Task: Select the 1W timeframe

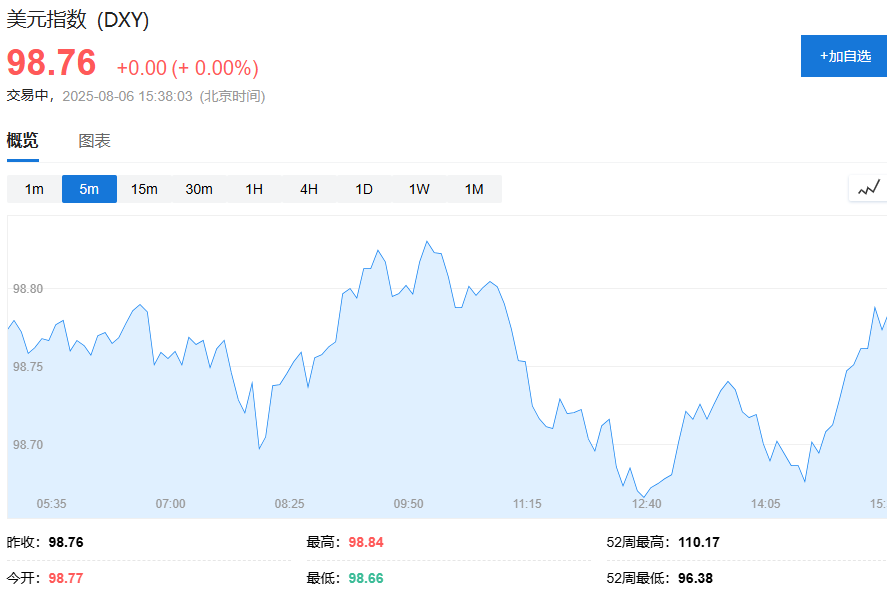Action: 418,188
